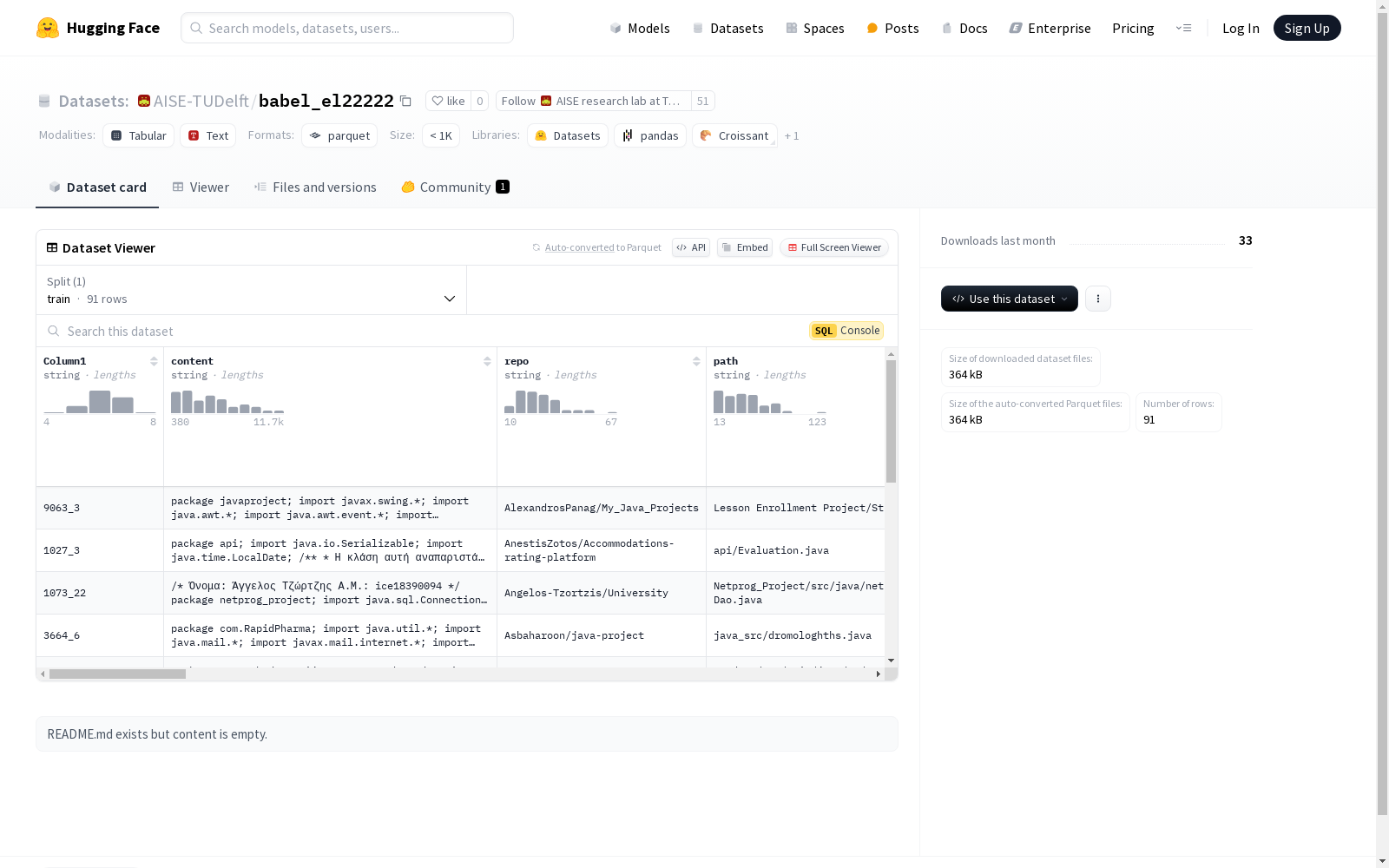Viewport: 1389px width, 868px height.
Task: Click the search magnifier in dataset search
Action: point(54,331)
